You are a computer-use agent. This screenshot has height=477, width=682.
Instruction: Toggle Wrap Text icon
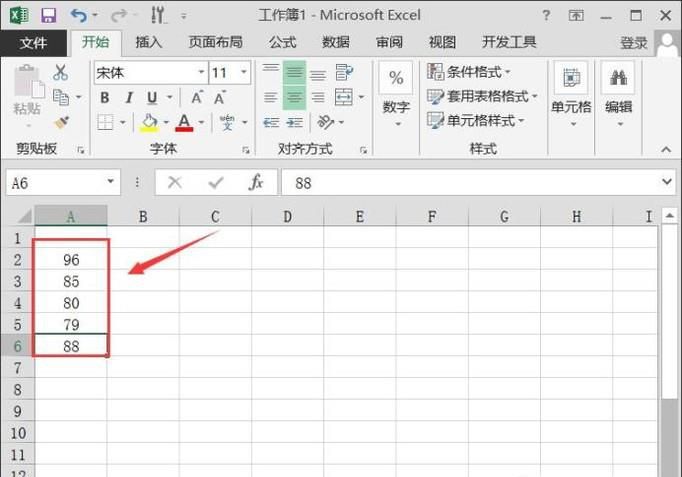point(344,72)
